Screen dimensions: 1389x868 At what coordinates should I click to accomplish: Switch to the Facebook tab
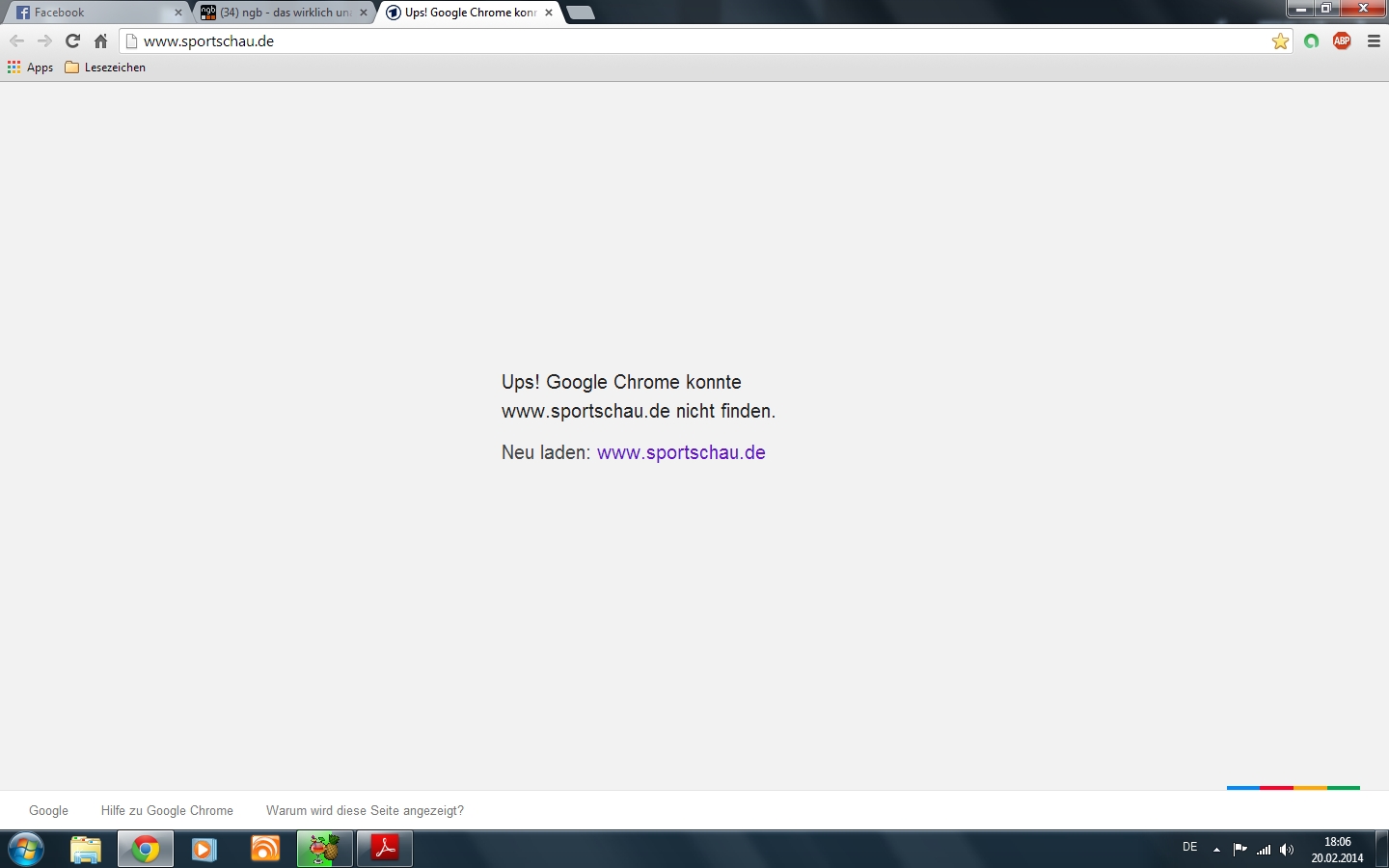(92, 13)
